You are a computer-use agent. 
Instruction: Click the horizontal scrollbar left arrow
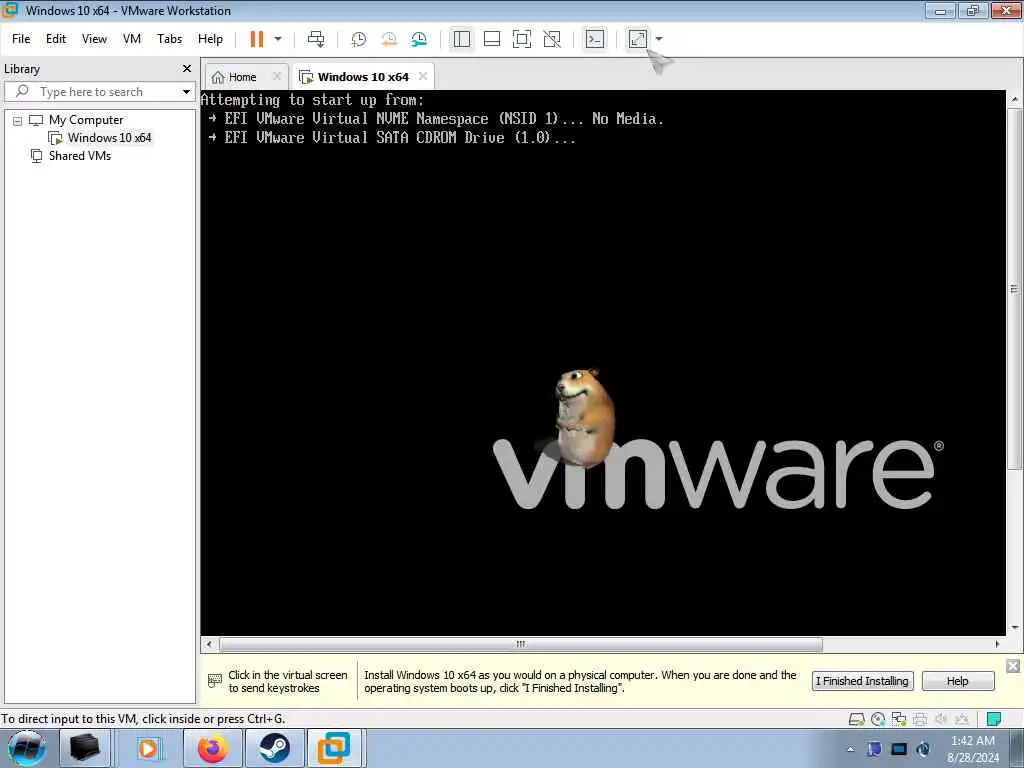tap(209, 645)
